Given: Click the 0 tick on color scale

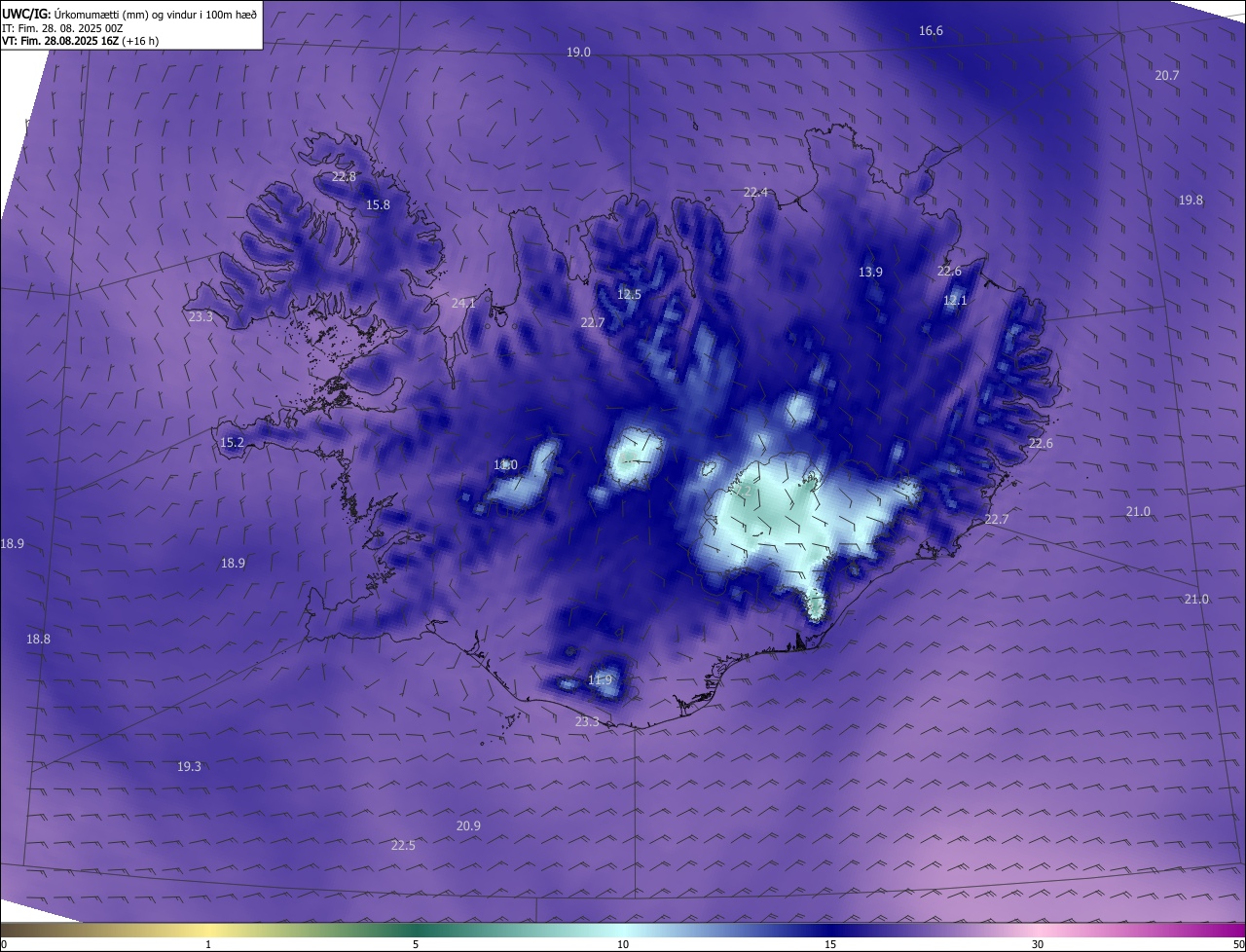Looking at the screenshot, I should click(x=3, y=944).
